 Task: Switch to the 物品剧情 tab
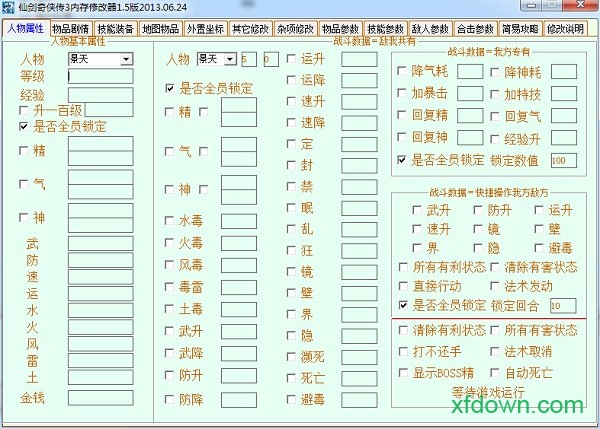[70, 29]
